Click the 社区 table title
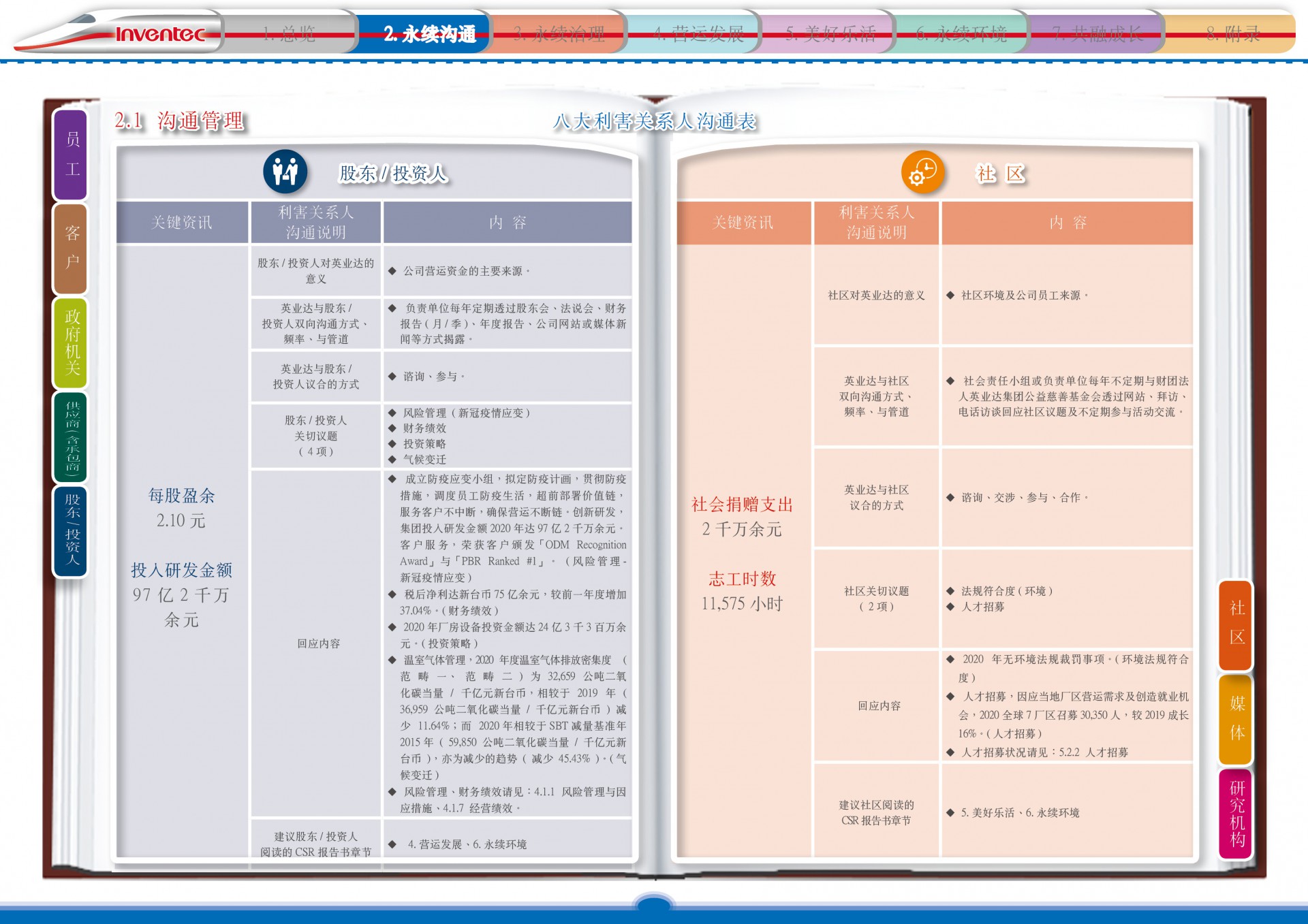Viewport: 1308px width, 924px height. [x=999, y=173]
